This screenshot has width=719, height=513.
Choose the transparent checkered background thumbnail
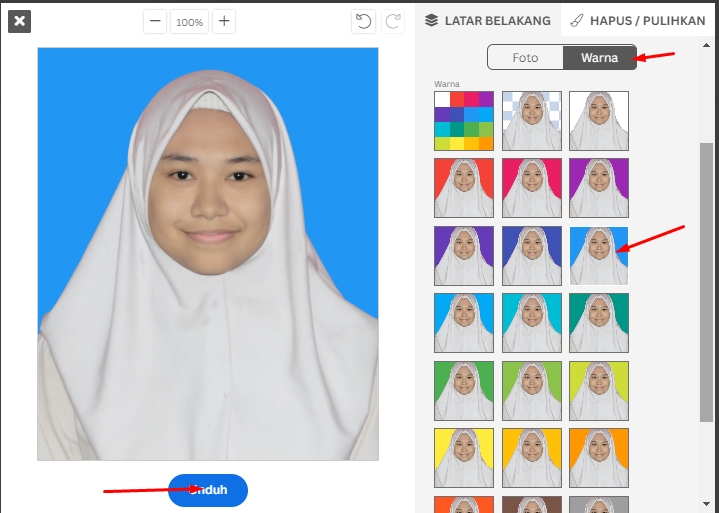point(532,121)
